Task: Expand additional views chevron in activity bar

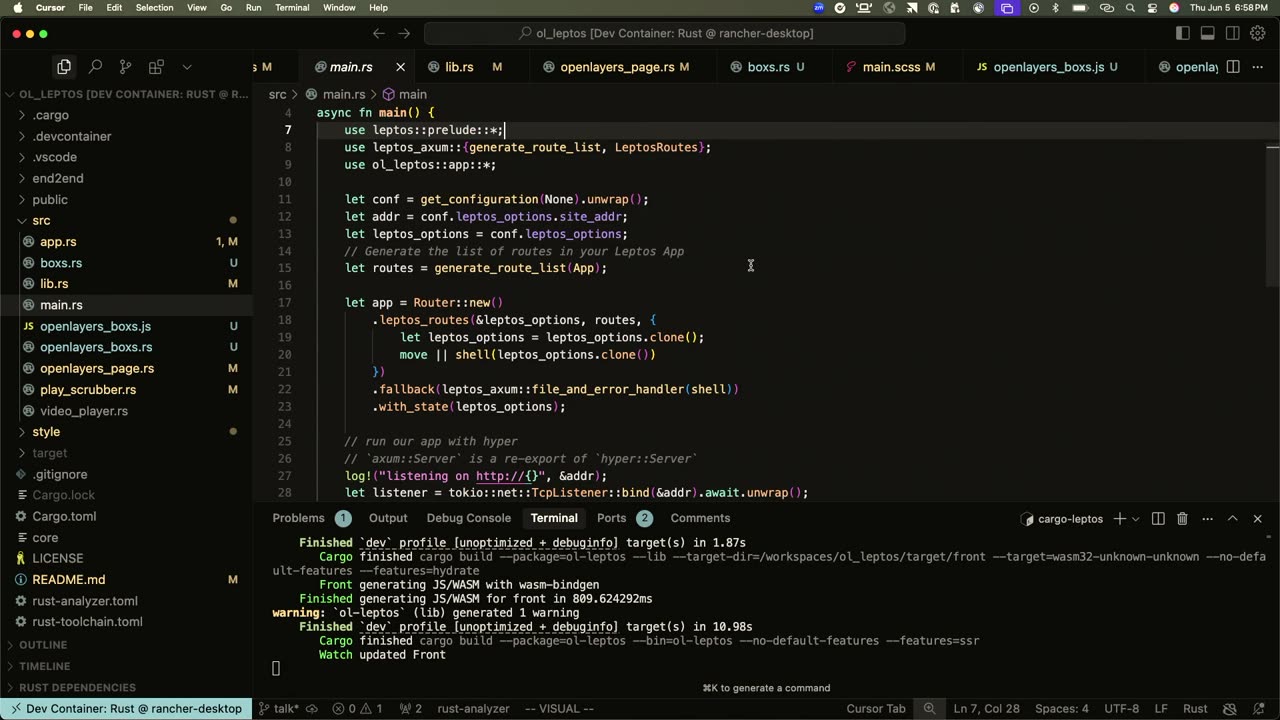Action: [187, 67]
